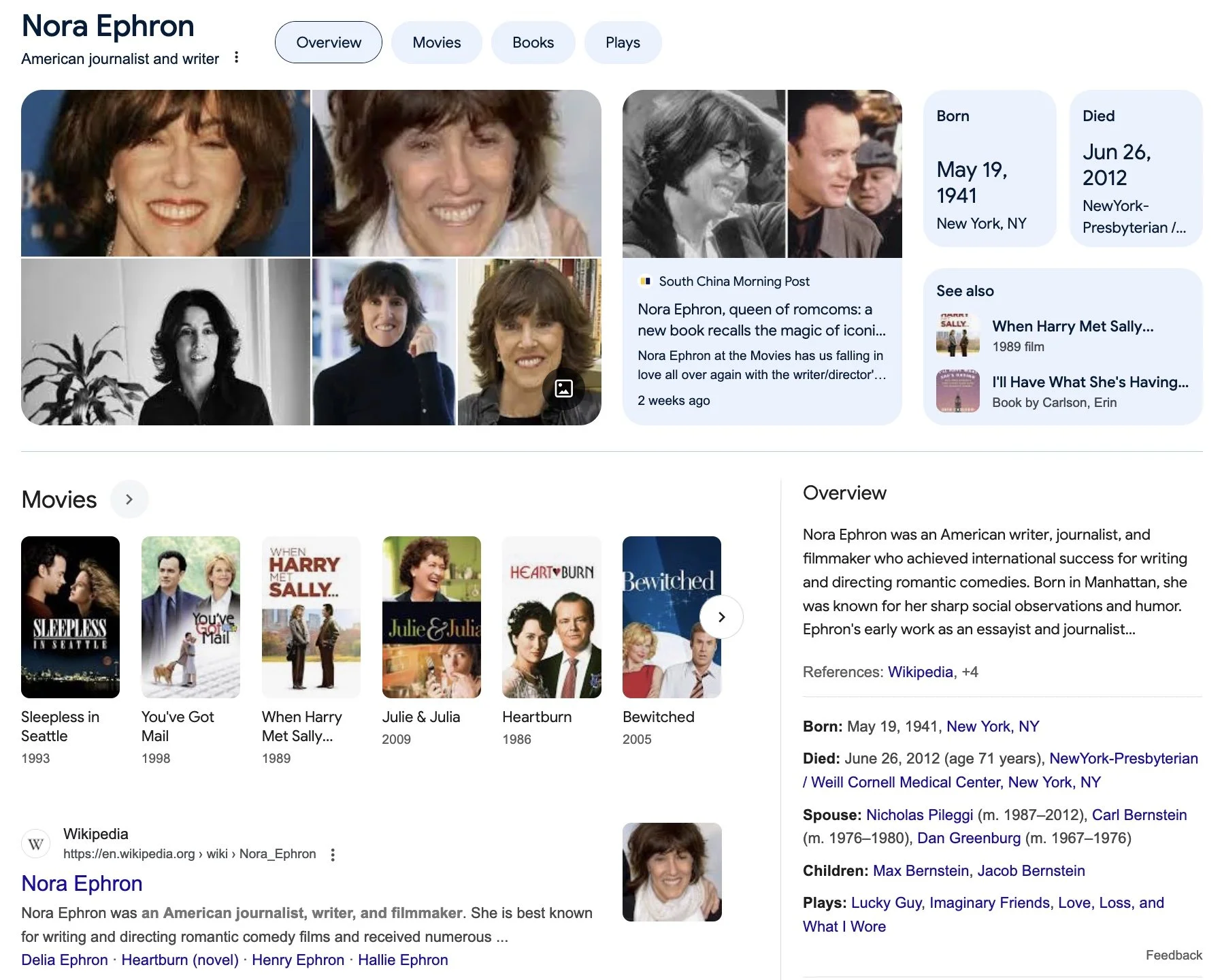Screen dimensions: 1222x980
Task: Open Sleepless in Seattle poster
Action: pyautogui.click(x=70, y=617)
